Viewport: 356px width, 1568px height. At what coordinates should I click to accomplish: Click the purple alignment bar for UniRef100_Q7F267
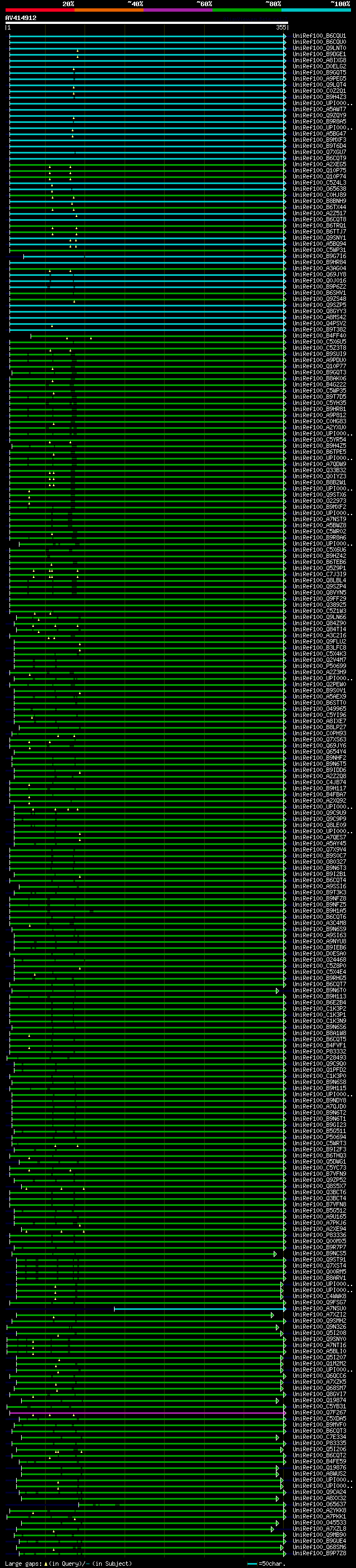[x=148, y=1413]
